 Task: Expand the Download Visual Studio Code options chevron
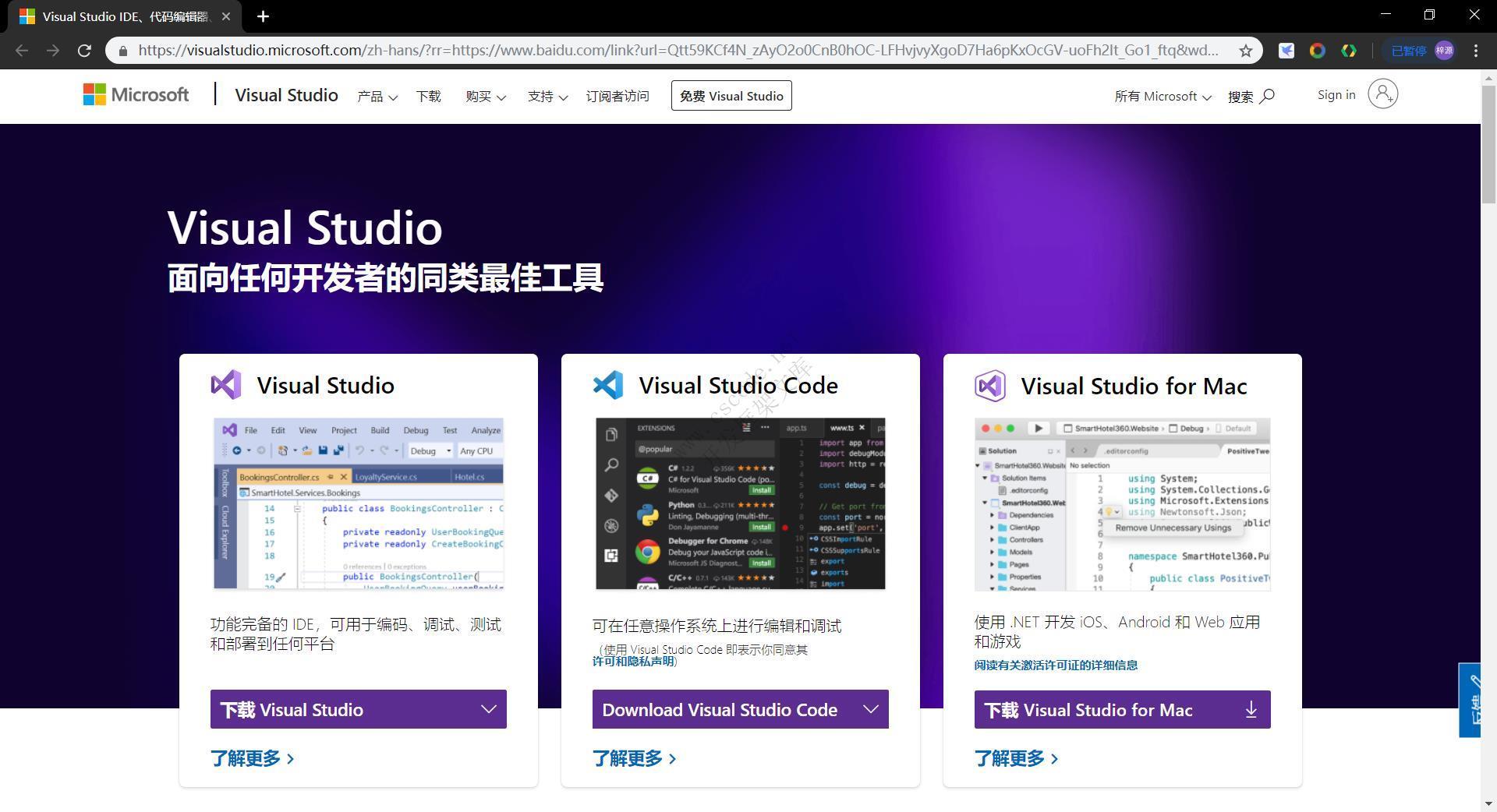coord(871,709)
